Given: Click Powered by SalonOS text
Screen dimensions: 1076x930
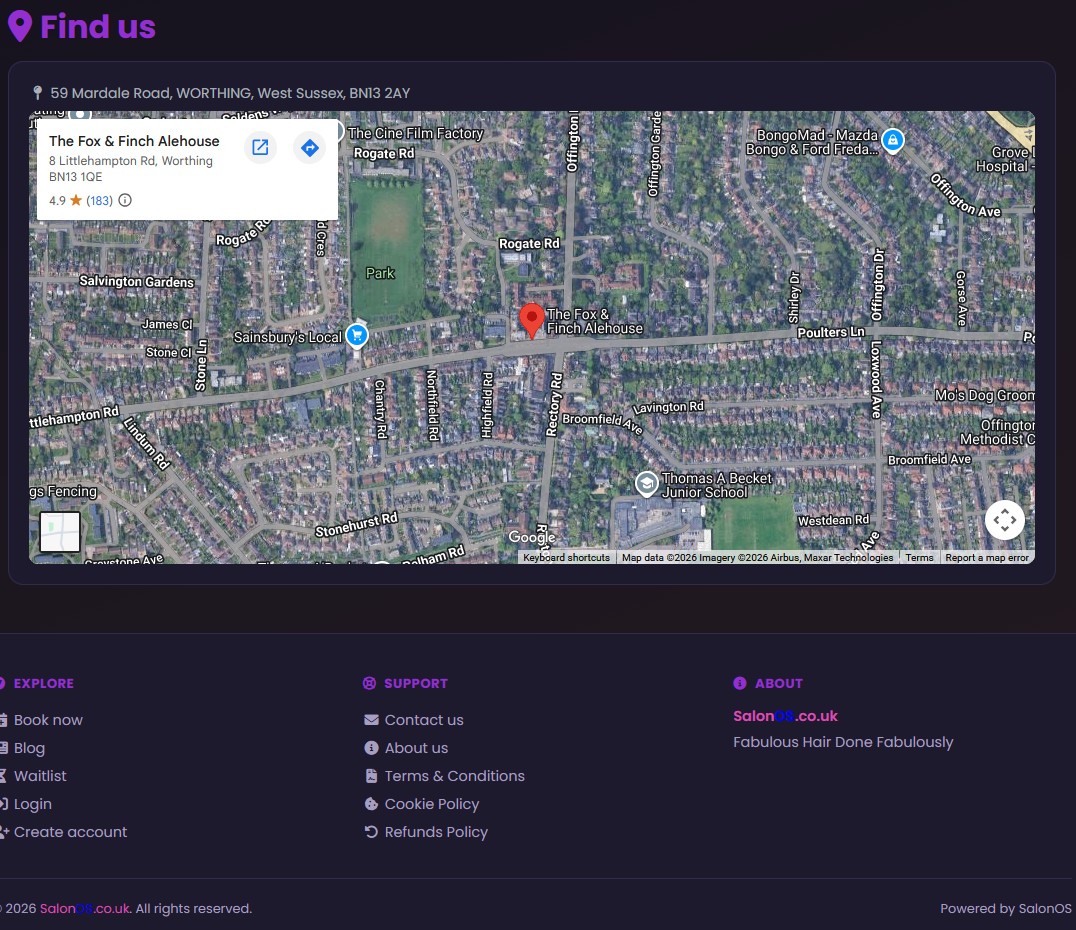Looking at the screenshot, I should [1005, 909].
